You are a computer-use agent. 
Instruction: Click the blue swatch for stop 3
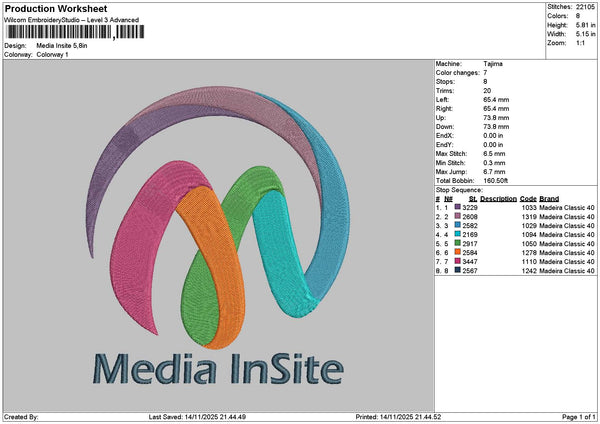coord(457,225)
